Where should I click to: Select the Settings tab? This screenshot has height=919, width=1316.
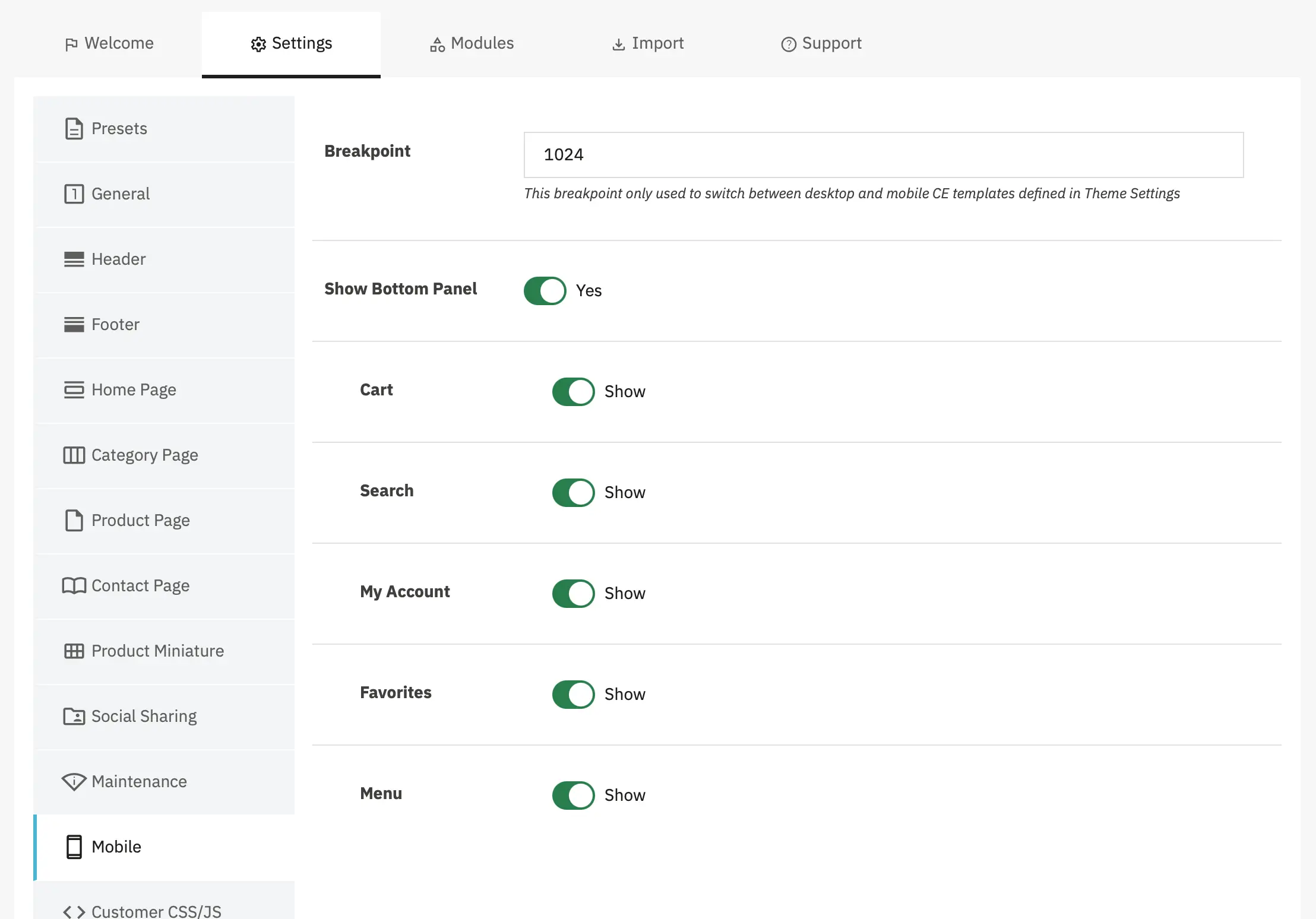tap(291, 45)
